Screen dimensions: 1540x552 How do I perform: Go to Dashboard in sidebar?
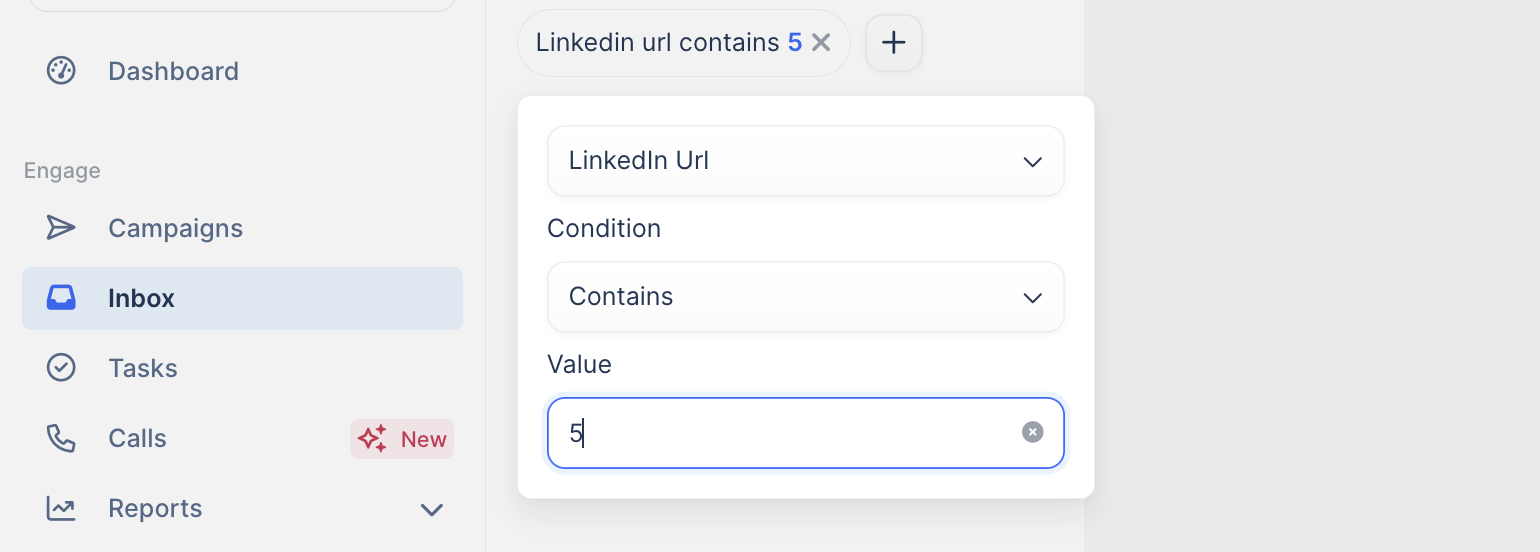(173, 71)
